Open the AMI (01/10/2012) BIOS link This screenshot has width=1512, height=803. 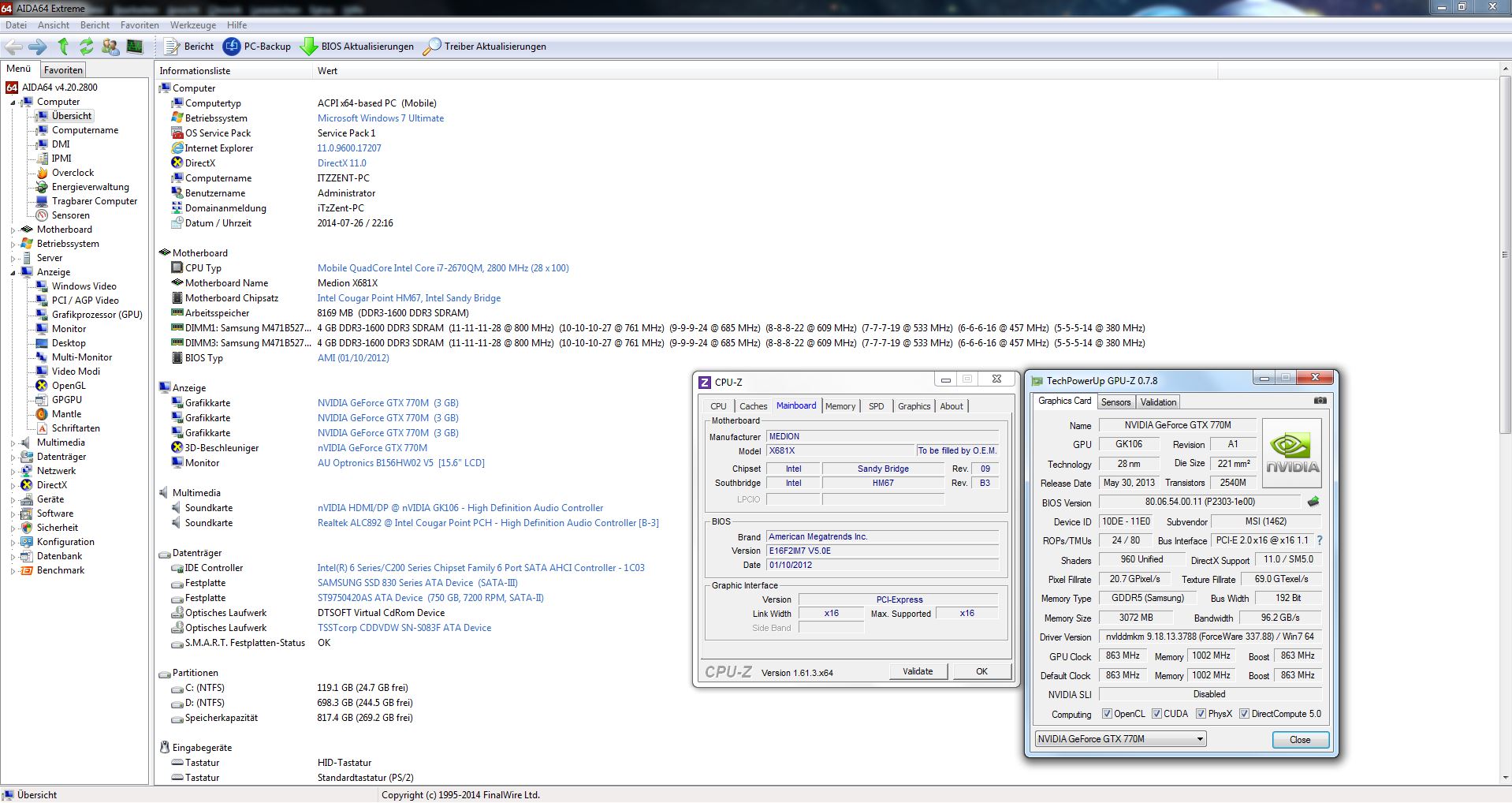[353, 358]
